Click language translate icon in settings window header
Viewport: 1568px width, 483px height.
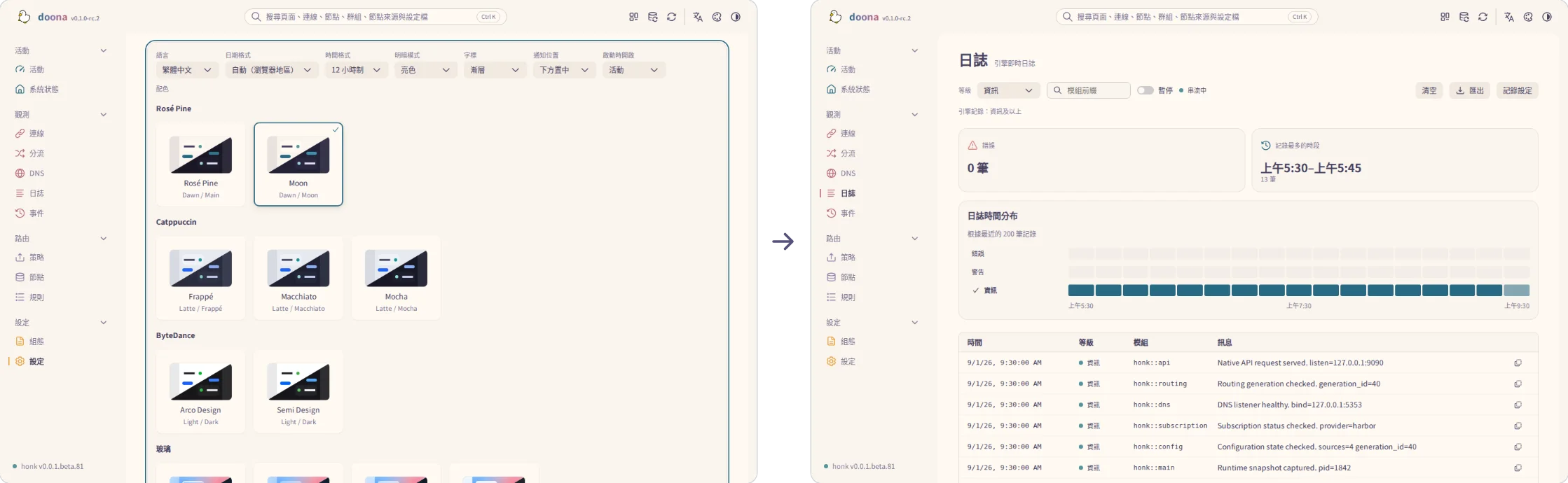coord(698,17)
